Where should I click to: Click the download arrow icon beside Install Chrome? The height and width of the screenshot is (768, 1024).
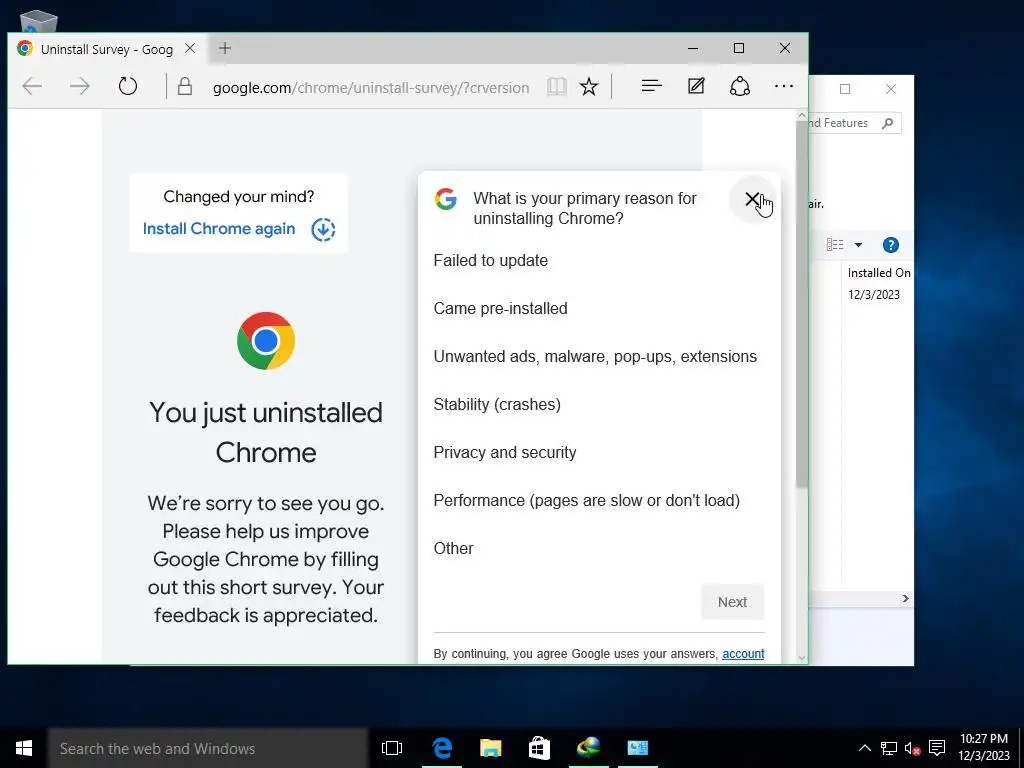click(x=323, y=229)
